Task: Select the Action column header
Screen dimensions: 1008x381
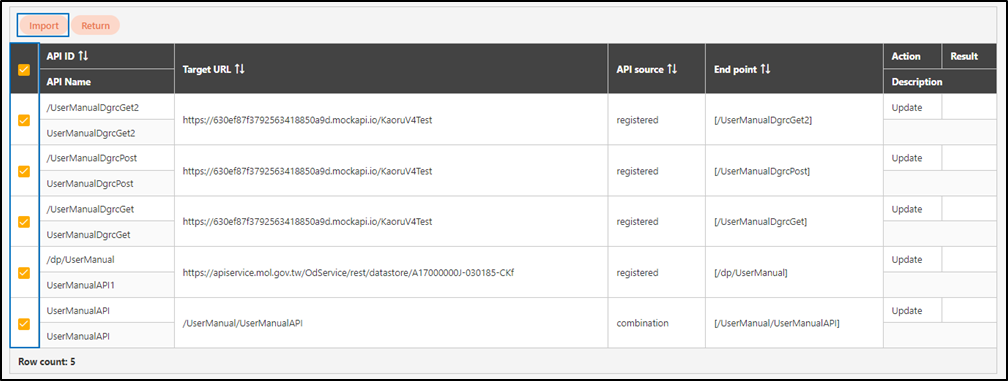Action: pos(912,57)
